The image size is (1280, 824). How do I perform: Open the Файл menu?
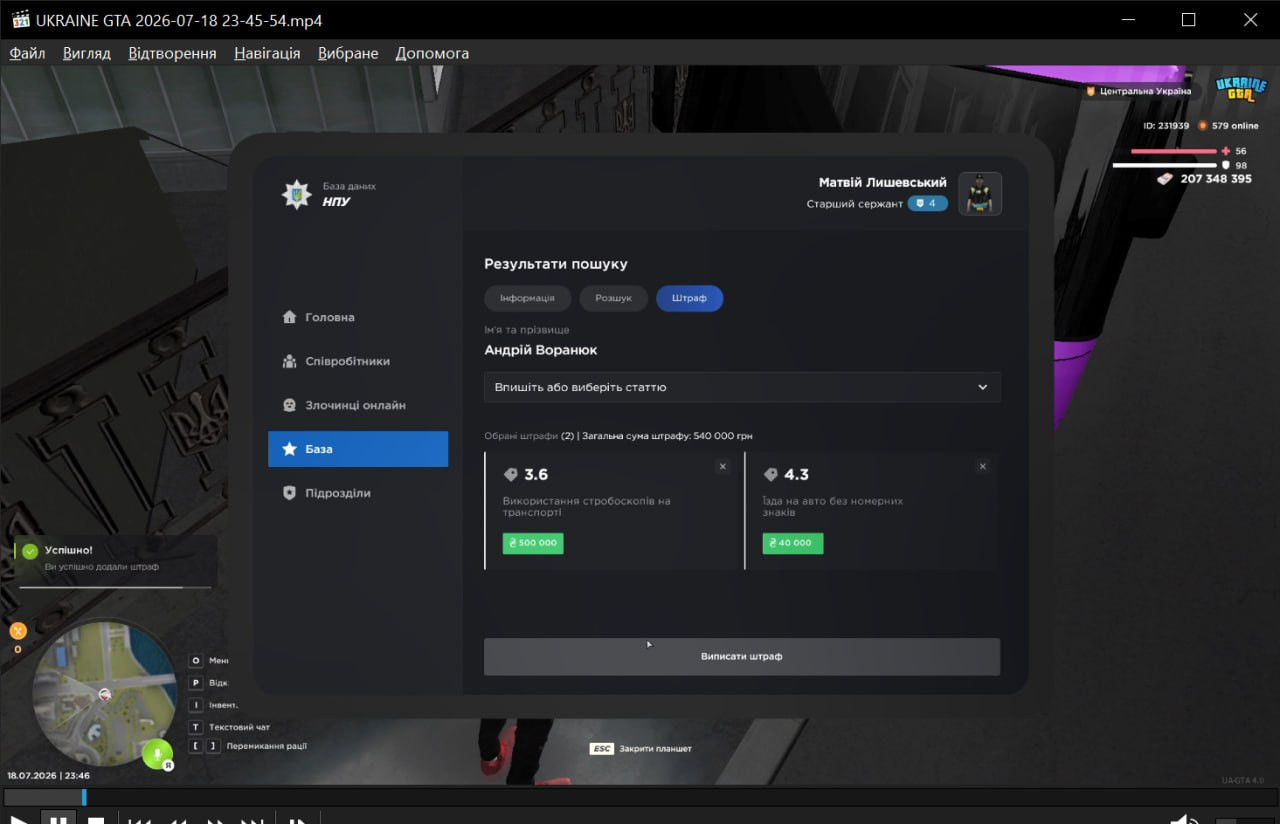(28, 53)
